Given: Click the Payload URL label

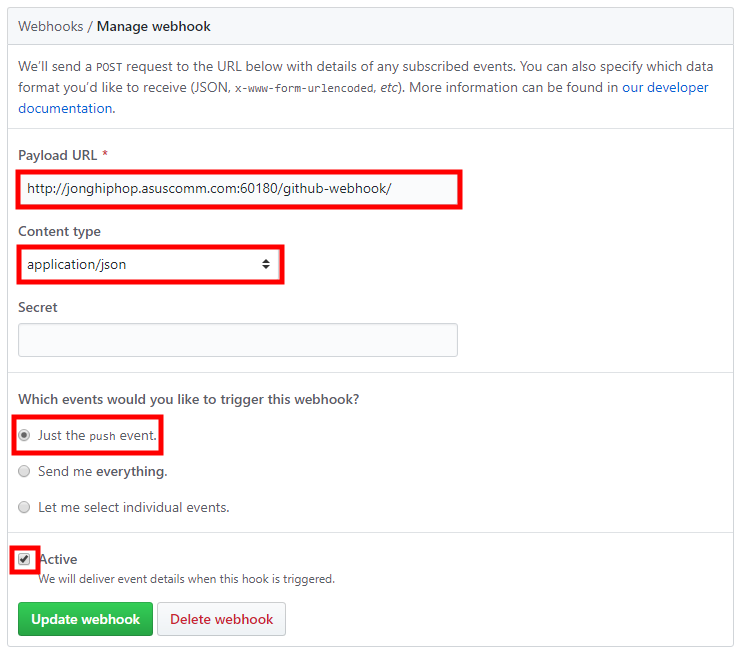Looking at the screenshot, I should tap(57, 155).
